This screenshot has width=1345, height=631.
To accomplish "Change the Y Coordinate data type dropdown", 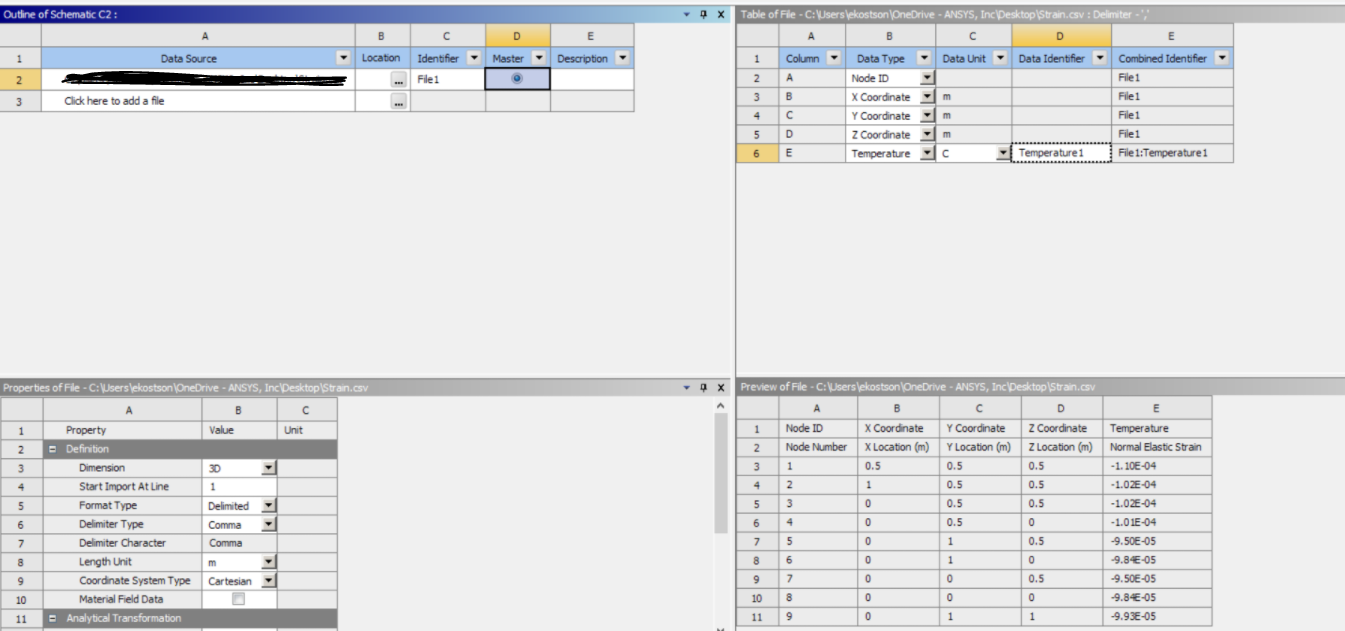I will click(926, 116).
